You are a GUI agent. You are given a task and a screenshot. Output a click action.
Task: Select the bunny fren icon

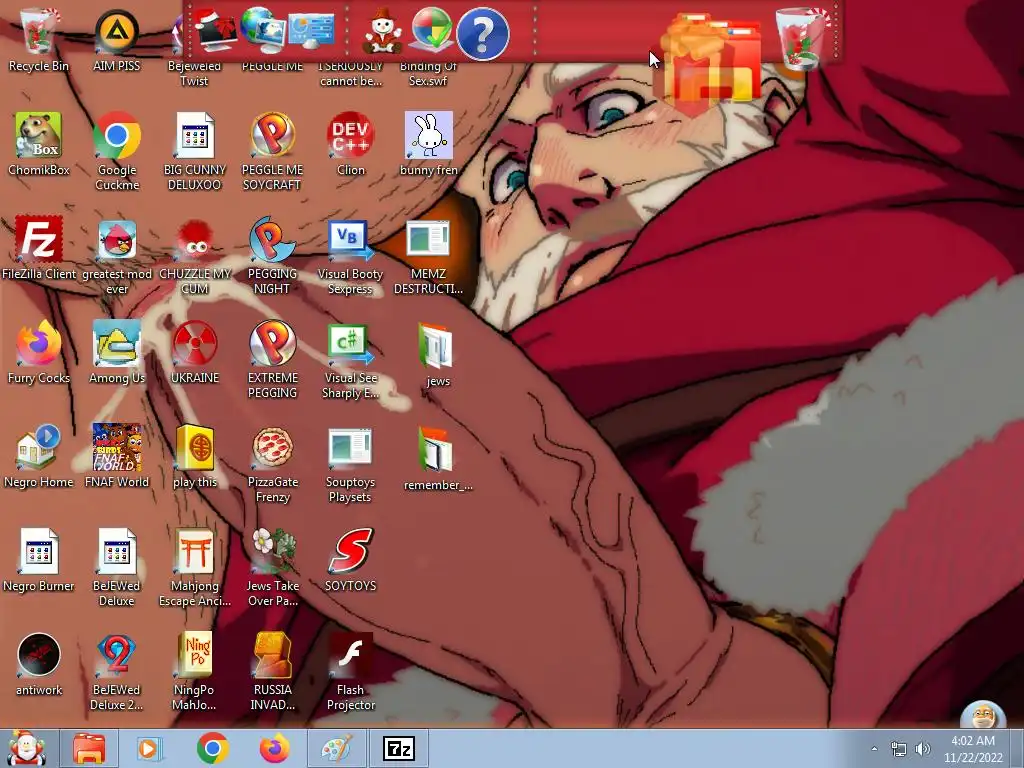tap(428, 144)
